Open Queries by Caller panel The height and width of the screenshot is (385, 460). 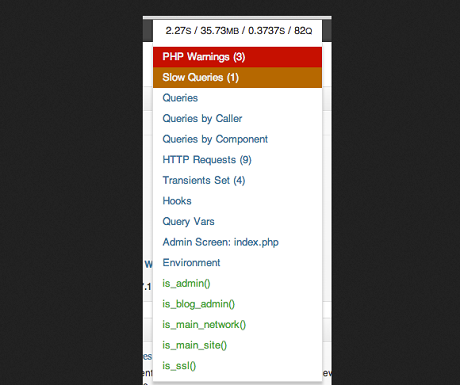tap(237, 119)
